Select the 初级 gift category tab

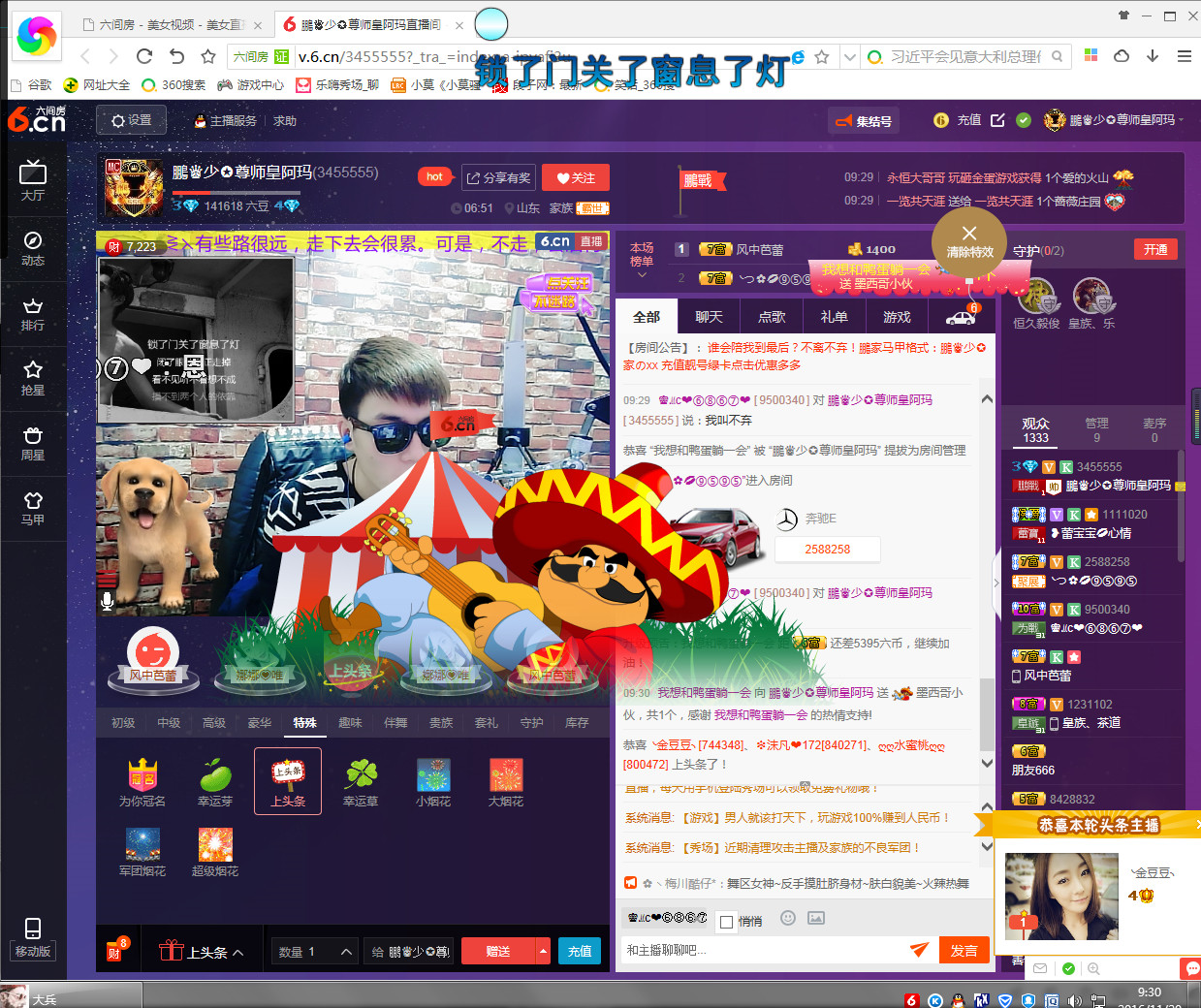tap(123, 723)
